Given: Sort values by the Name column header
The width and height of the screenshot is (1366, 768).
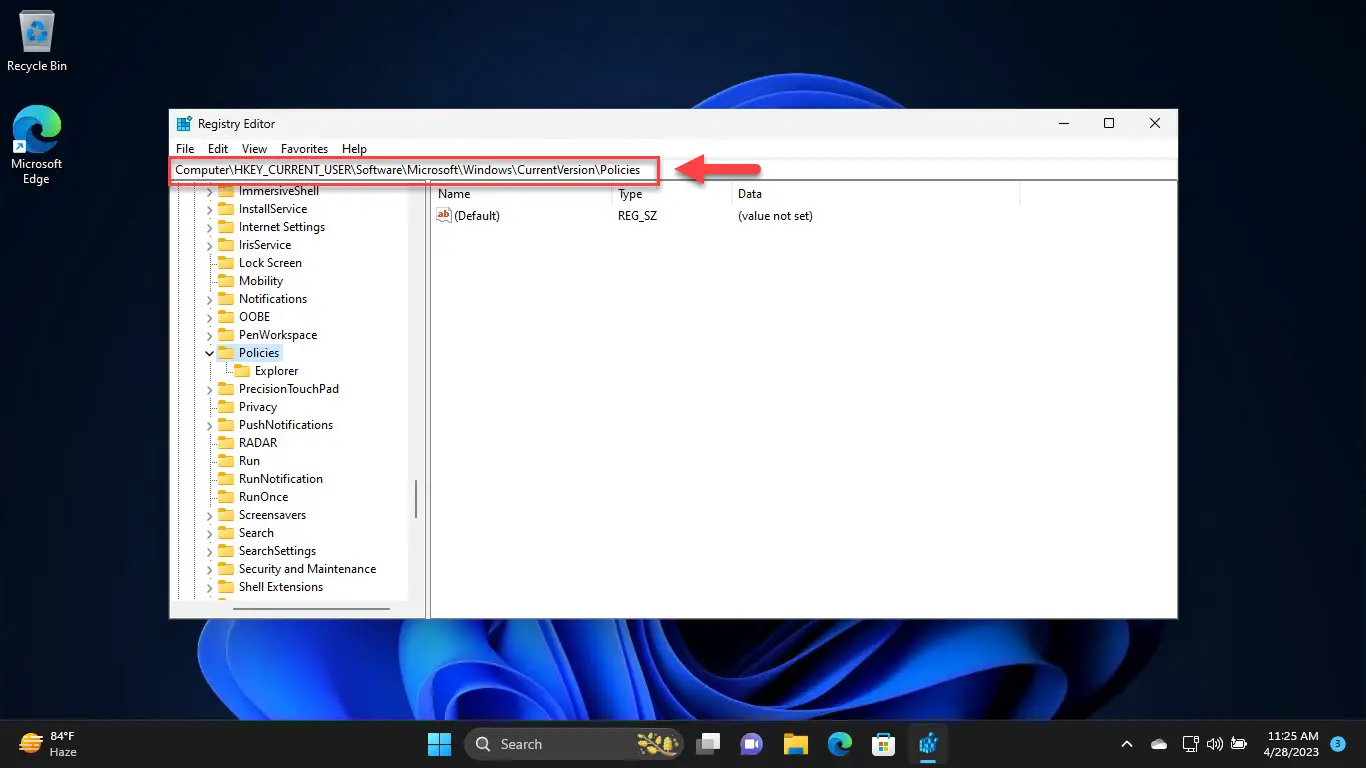Looking at the screenshot, I should click(521, 194).
